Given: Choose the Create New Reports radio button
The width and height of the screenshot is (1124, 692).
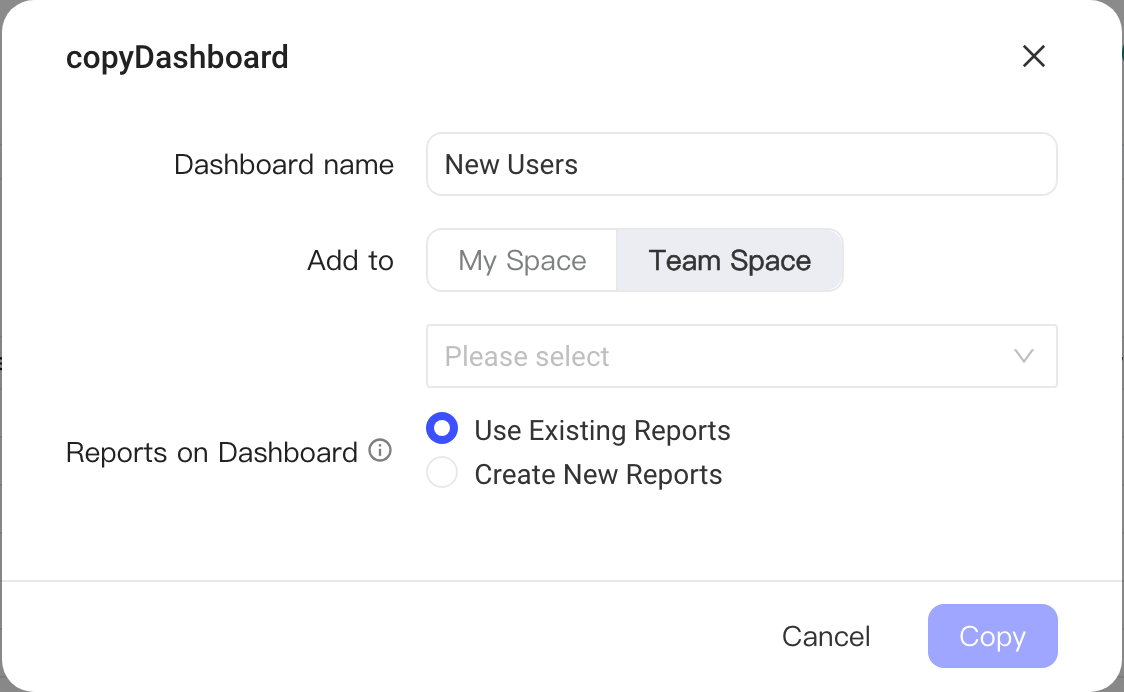Looking at the screenshot, I should 442,473.
